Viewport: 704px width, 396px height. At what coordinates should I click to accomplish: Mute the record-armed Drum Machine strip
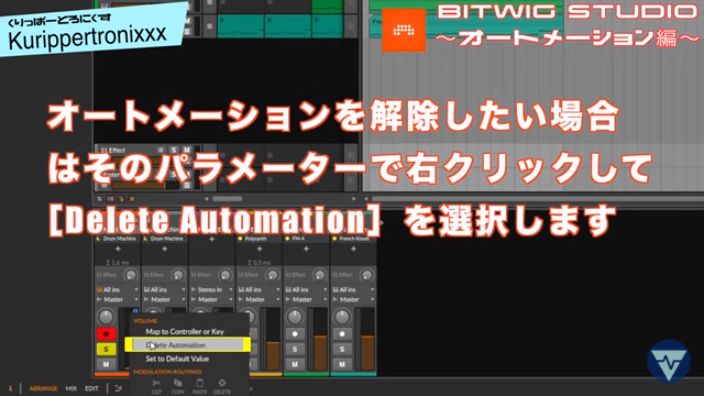point(106,364)
